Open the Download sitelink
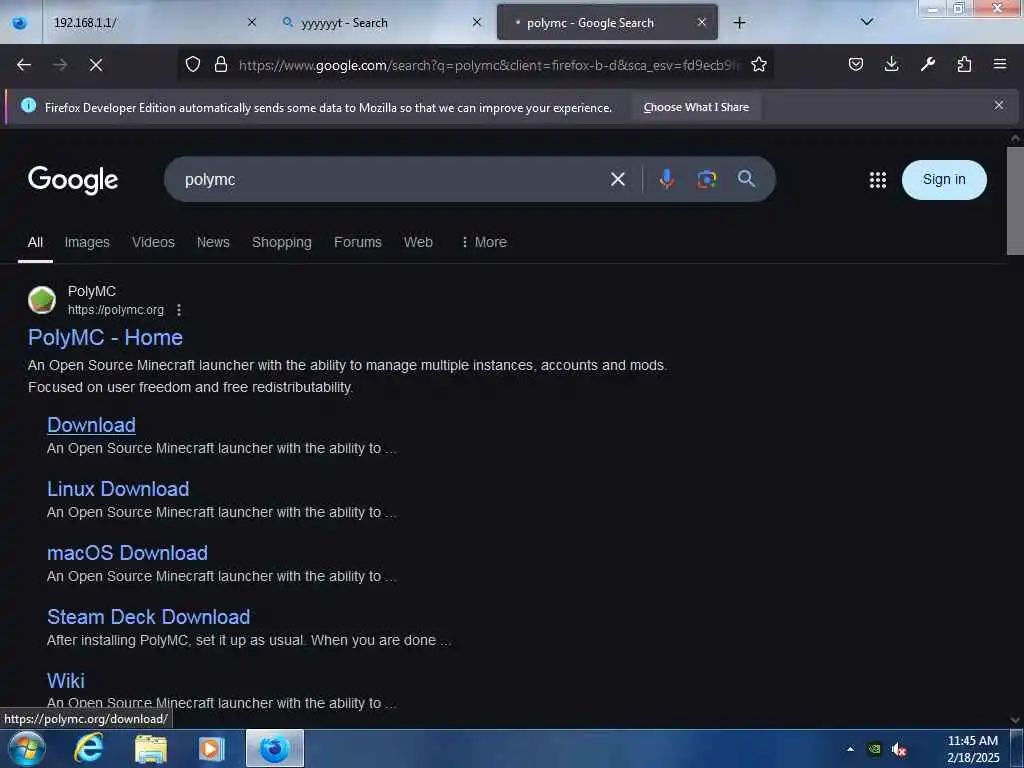 [x=91, y=425]
